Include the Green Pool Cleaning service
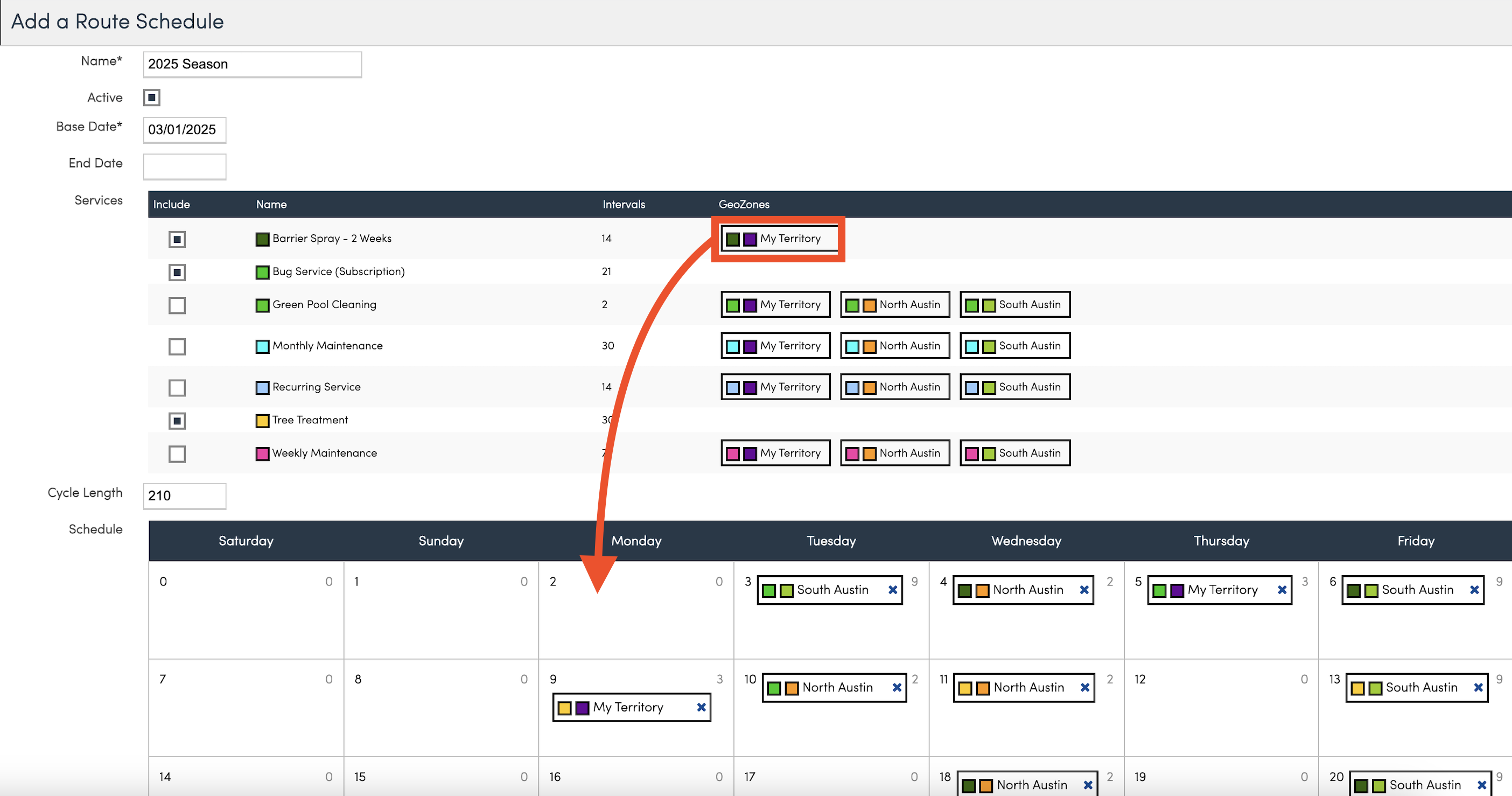1512x796 pixels. click(177, 305)
